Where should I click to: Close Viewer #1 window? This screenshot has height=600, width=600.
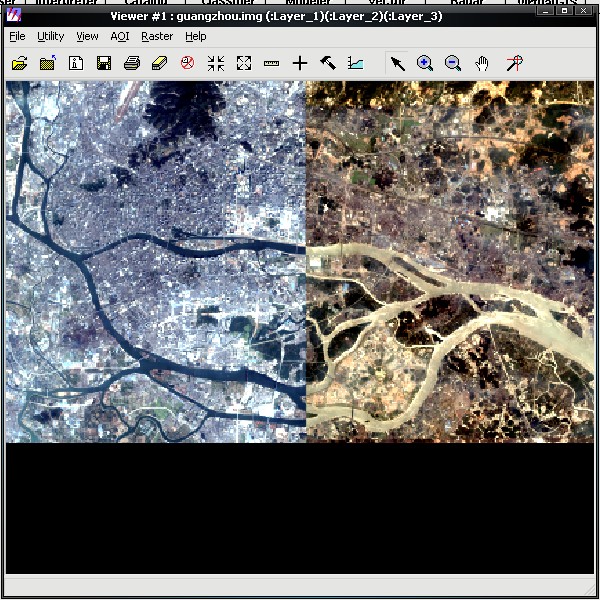click(x=584, y=11)
